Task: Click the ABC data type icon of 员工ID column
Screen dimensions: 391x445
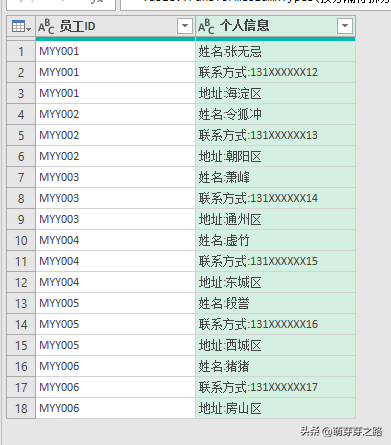Action: pyautogui.click(x=46, y=26)
